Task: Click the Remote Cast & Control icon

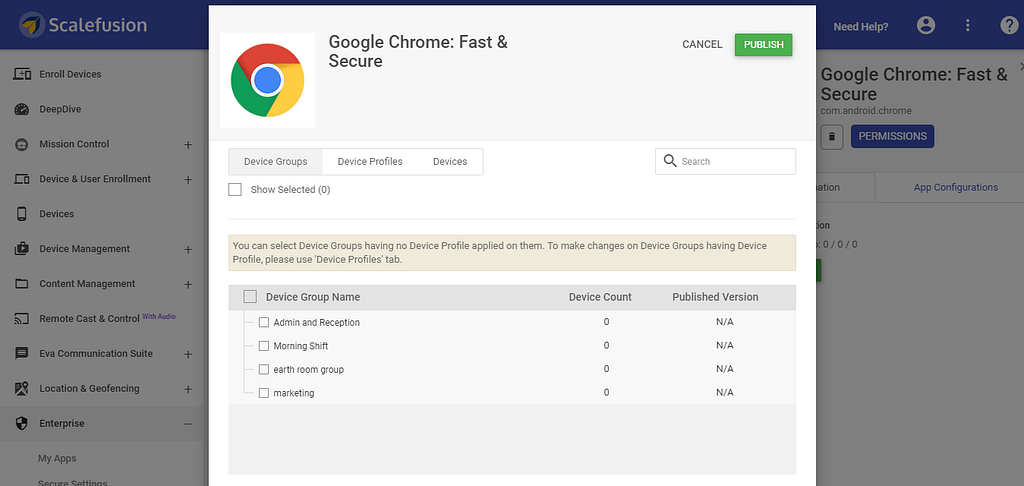Action: tap(22, 319)
